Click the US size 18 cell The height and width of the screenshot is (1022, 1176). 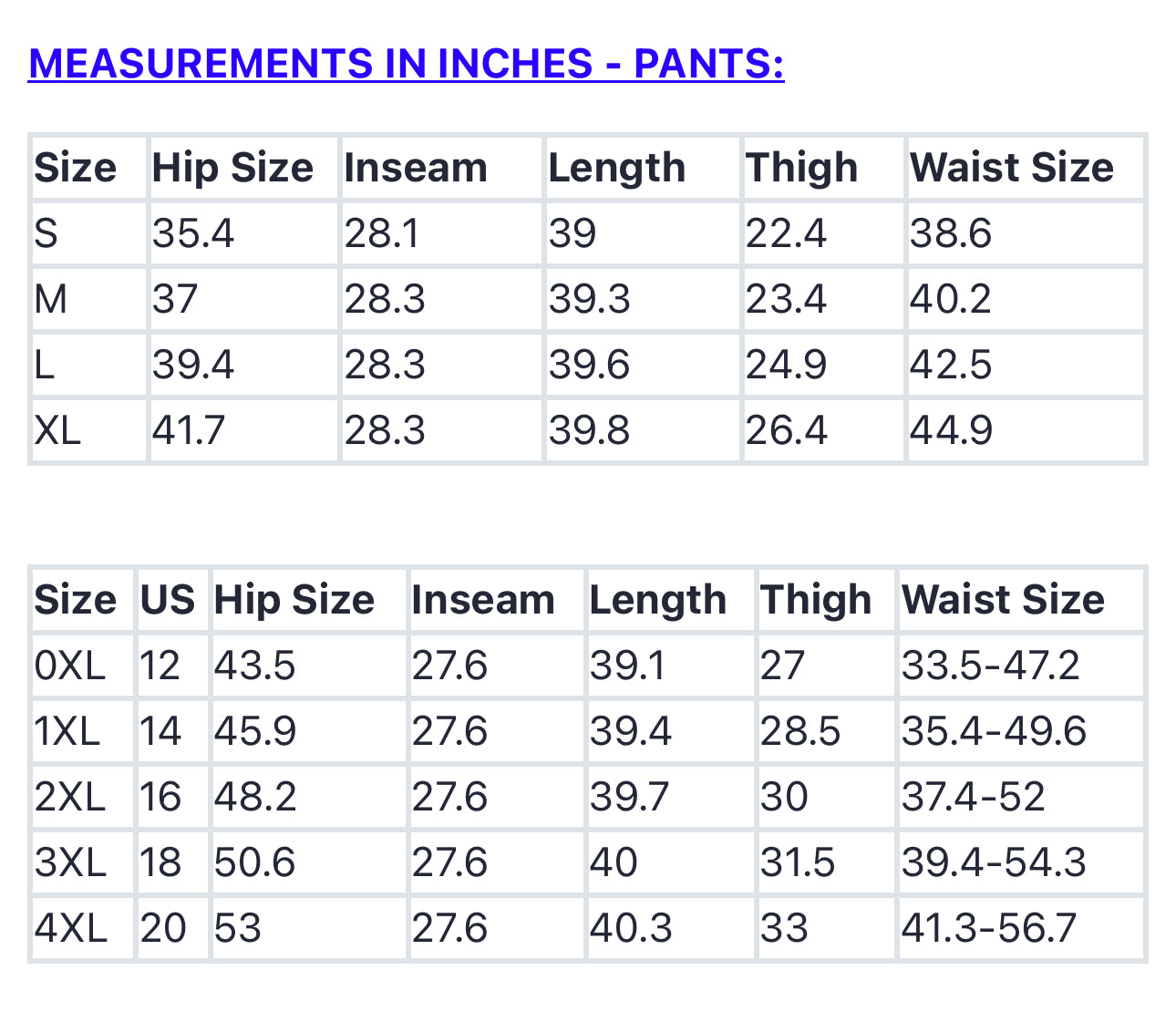[x=160, y=862]
